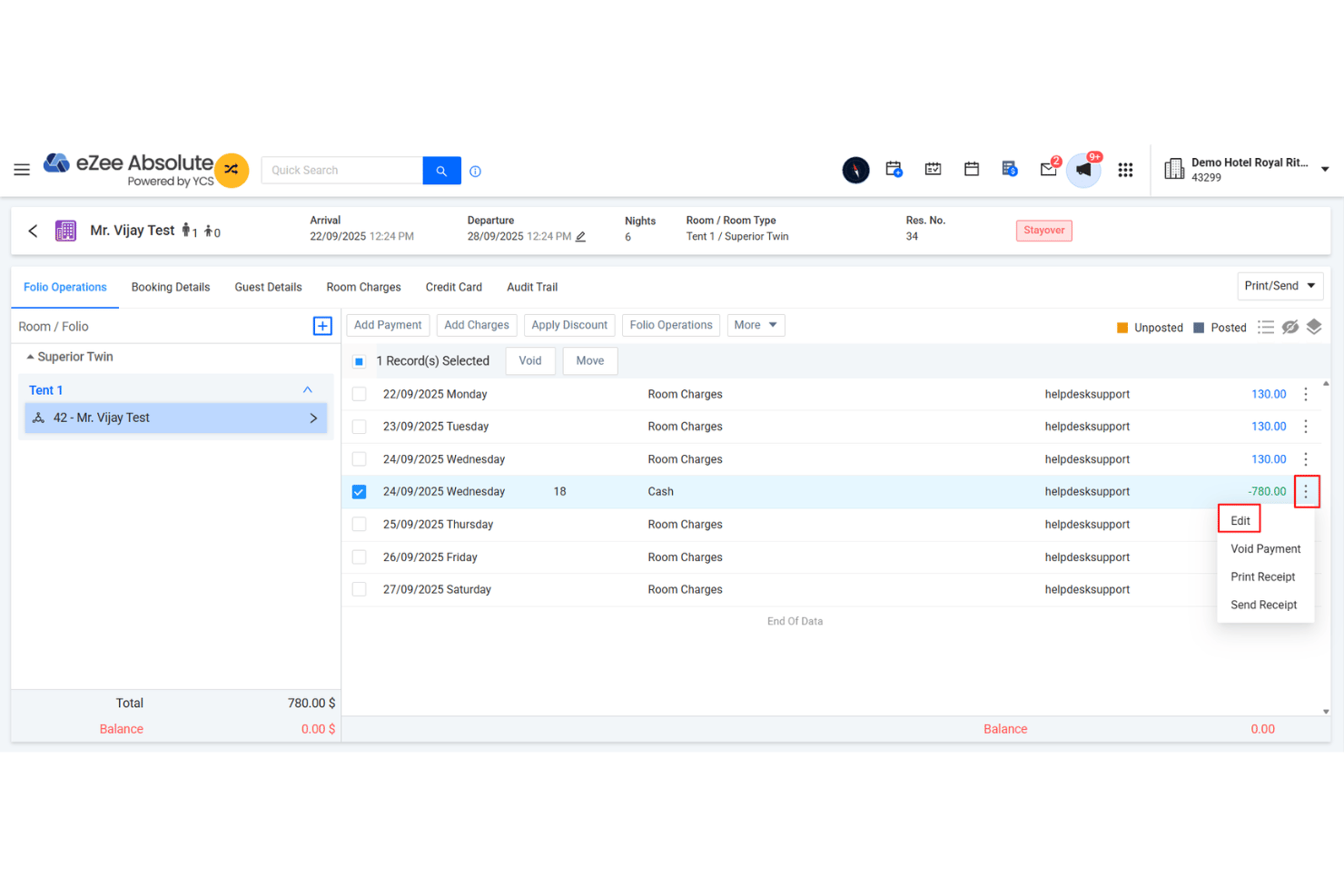This screenshot has height=896, width=1344.
Task: Check the 25/09/2025 Thursday row checkbox
Action: click(359, 525)
